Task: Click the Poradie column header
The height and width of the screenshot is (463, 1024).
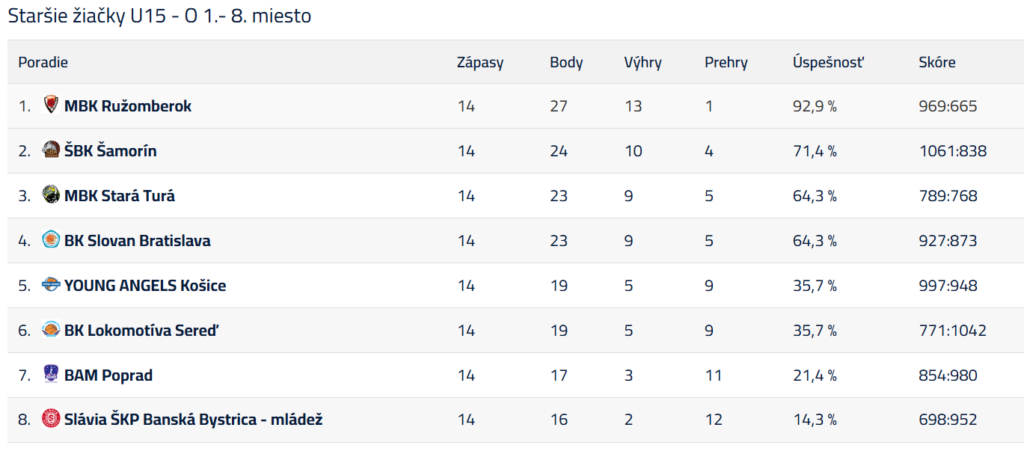Action: pyautogui.click(x=43, y=63)
